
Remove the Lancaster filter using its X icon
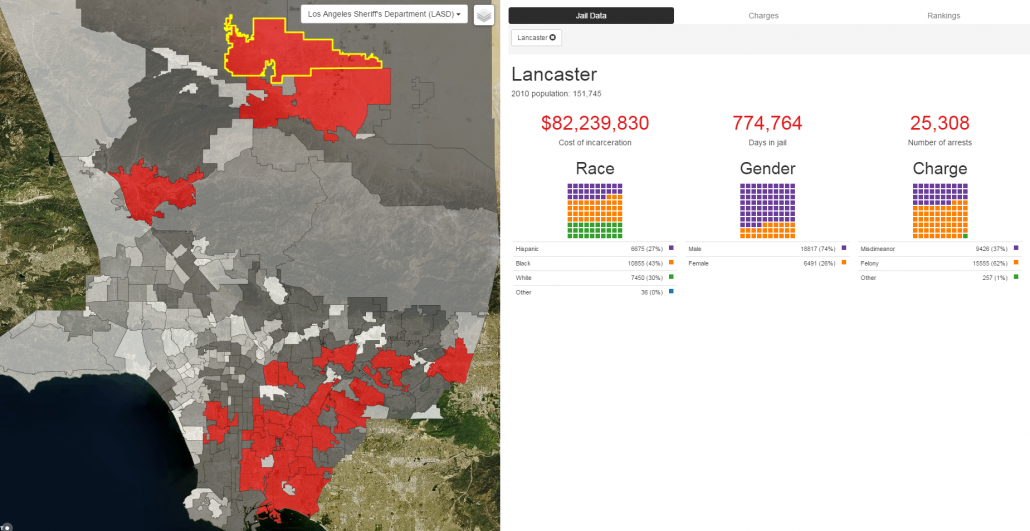[x=552, y=37]
